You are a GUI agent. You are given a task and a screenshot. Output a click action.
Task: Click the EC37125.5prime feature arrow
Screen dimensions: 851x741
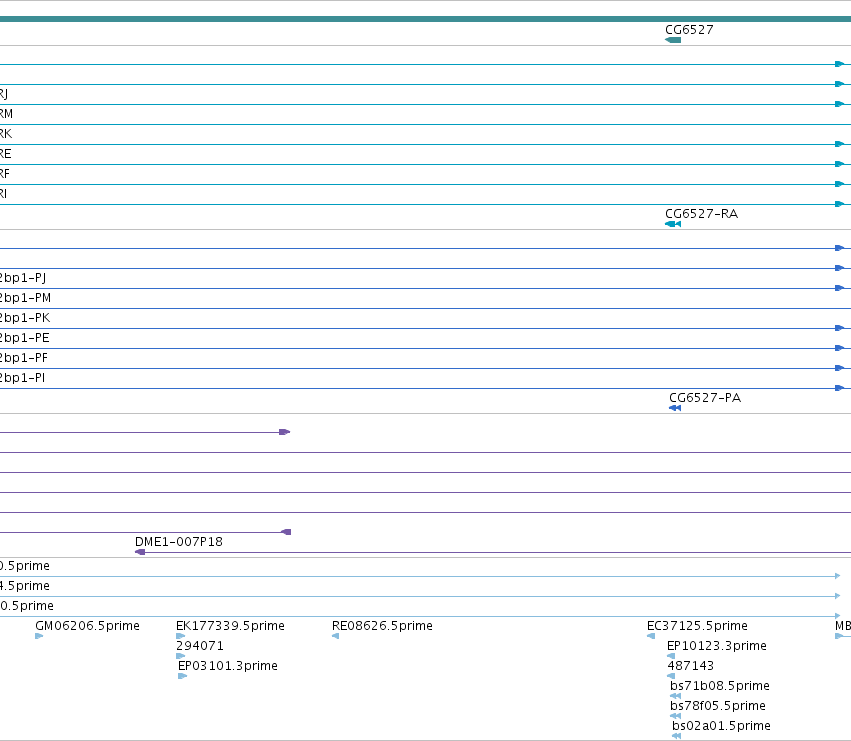[651, 636]
